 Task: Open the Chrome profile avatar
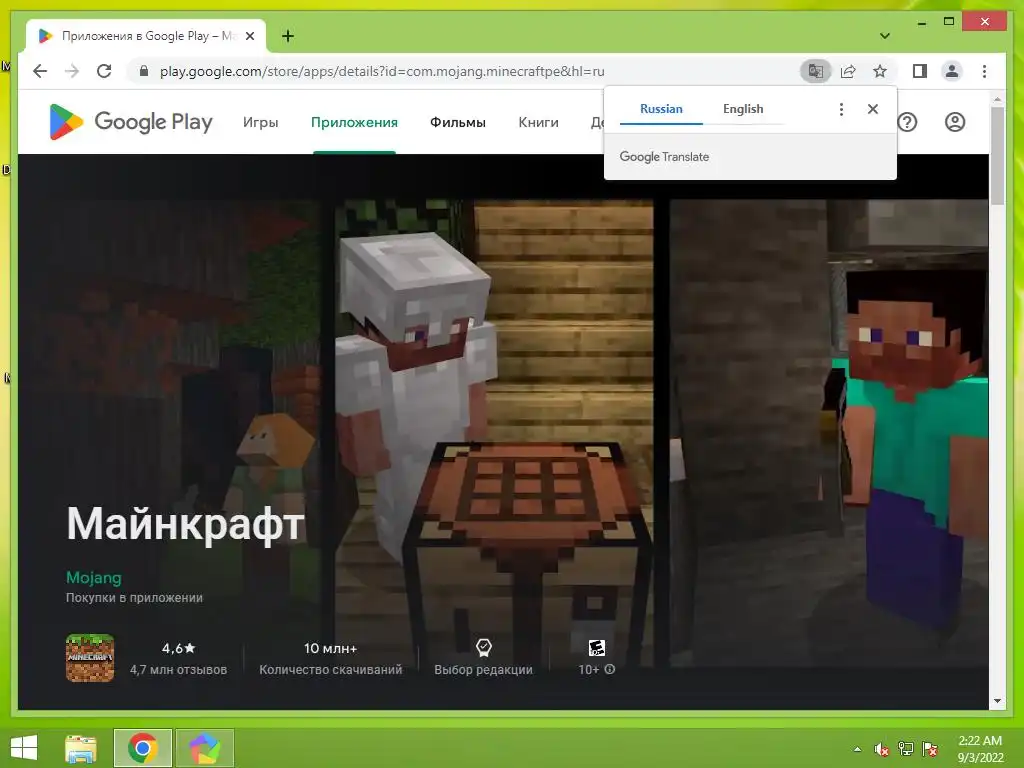click(952, 71)
